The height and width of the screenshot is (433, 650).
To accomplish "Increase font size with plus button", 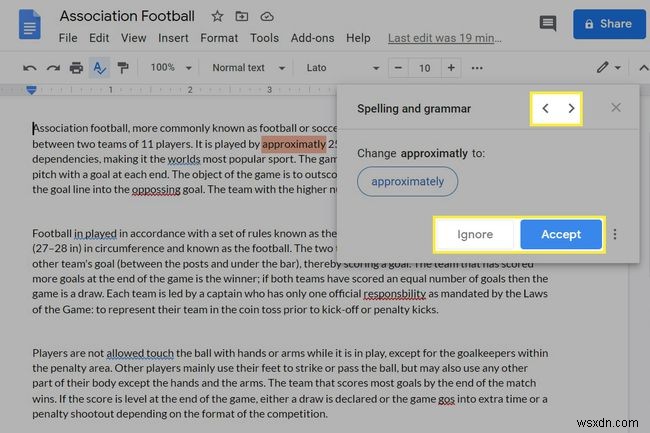I will pos(451,68).
